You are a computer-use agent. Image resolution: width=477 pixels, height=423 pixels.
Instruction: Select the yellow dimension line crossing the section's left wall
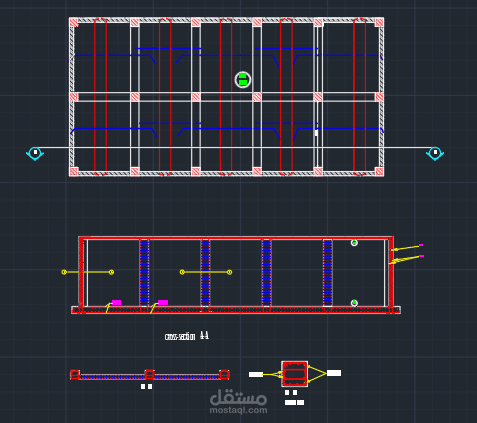(x=88, y=272)
